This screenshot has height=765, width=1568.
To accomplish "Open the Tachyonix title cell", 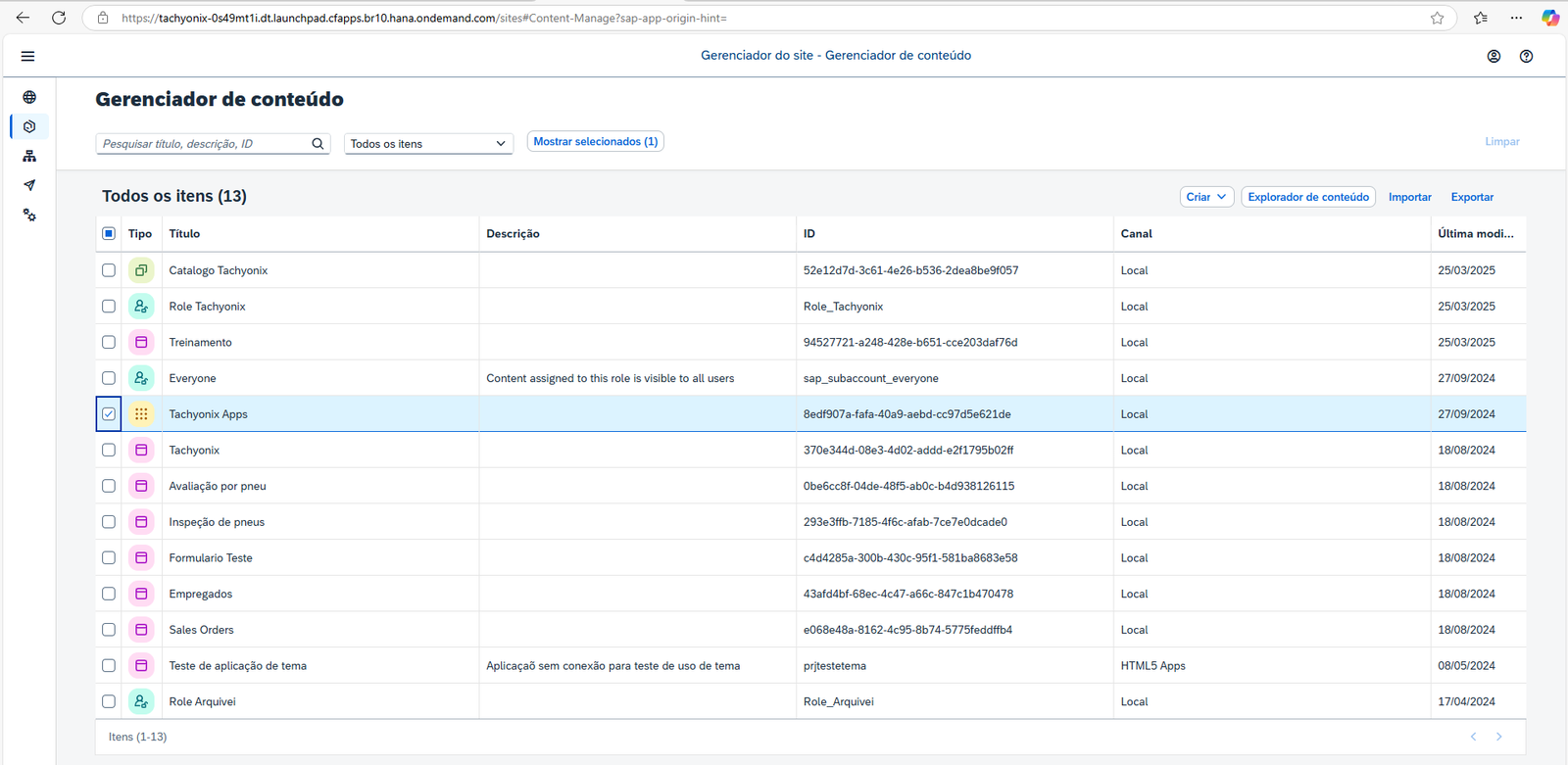I will click(x=194, y=450).
